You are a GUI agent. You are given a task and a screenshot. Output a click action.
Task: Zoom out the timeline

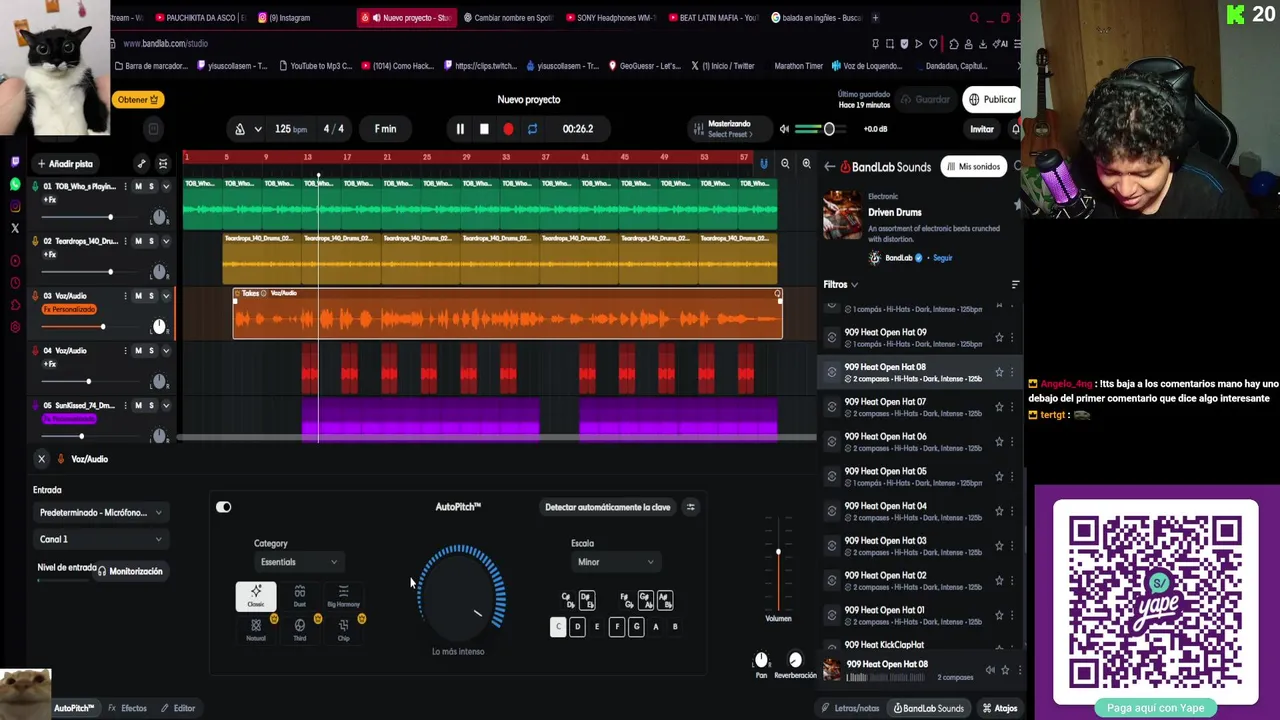pyautogui.click(x=785, y=164)
